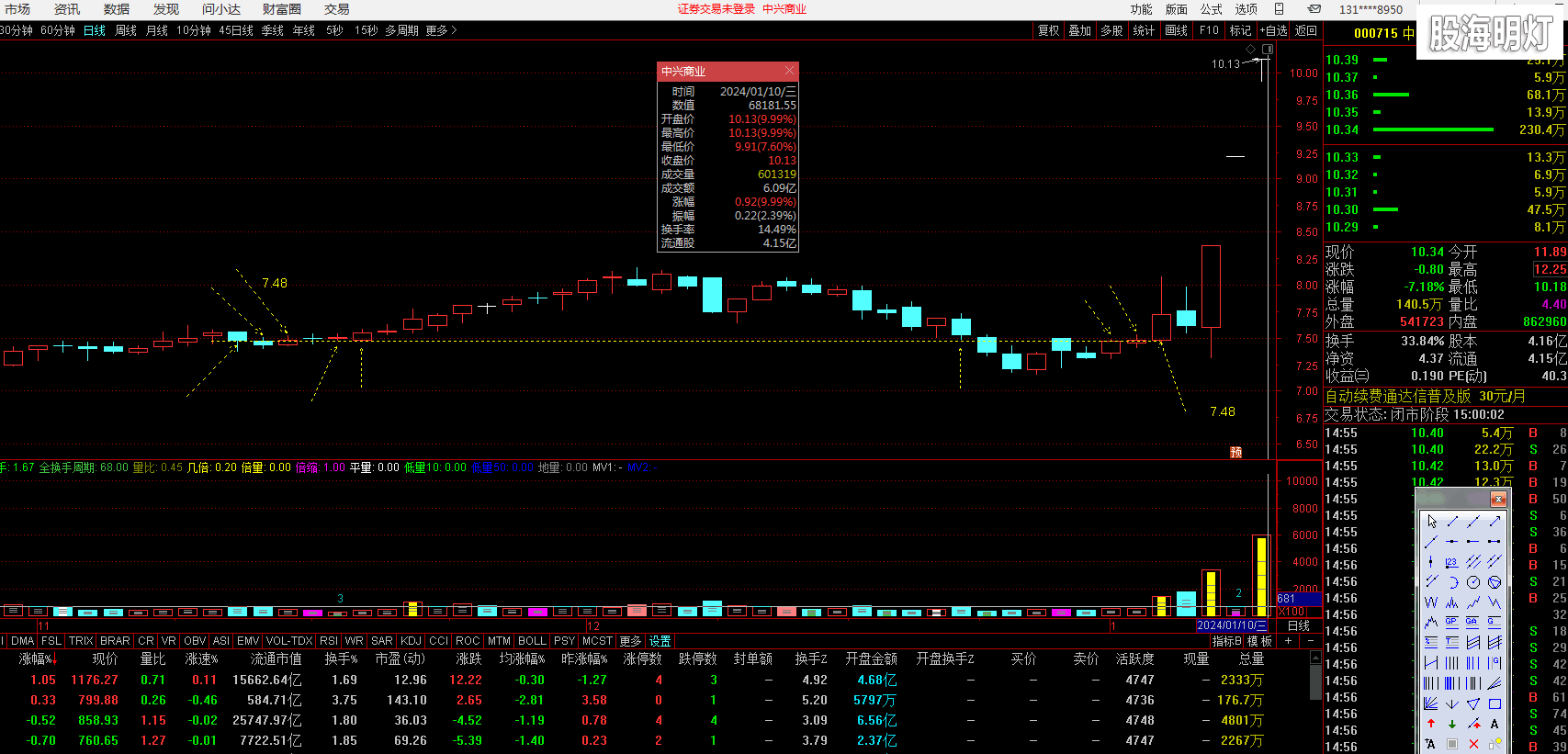
Task: Click the 2024/01/10 date marker on axis
Action: click(1232, 626)
